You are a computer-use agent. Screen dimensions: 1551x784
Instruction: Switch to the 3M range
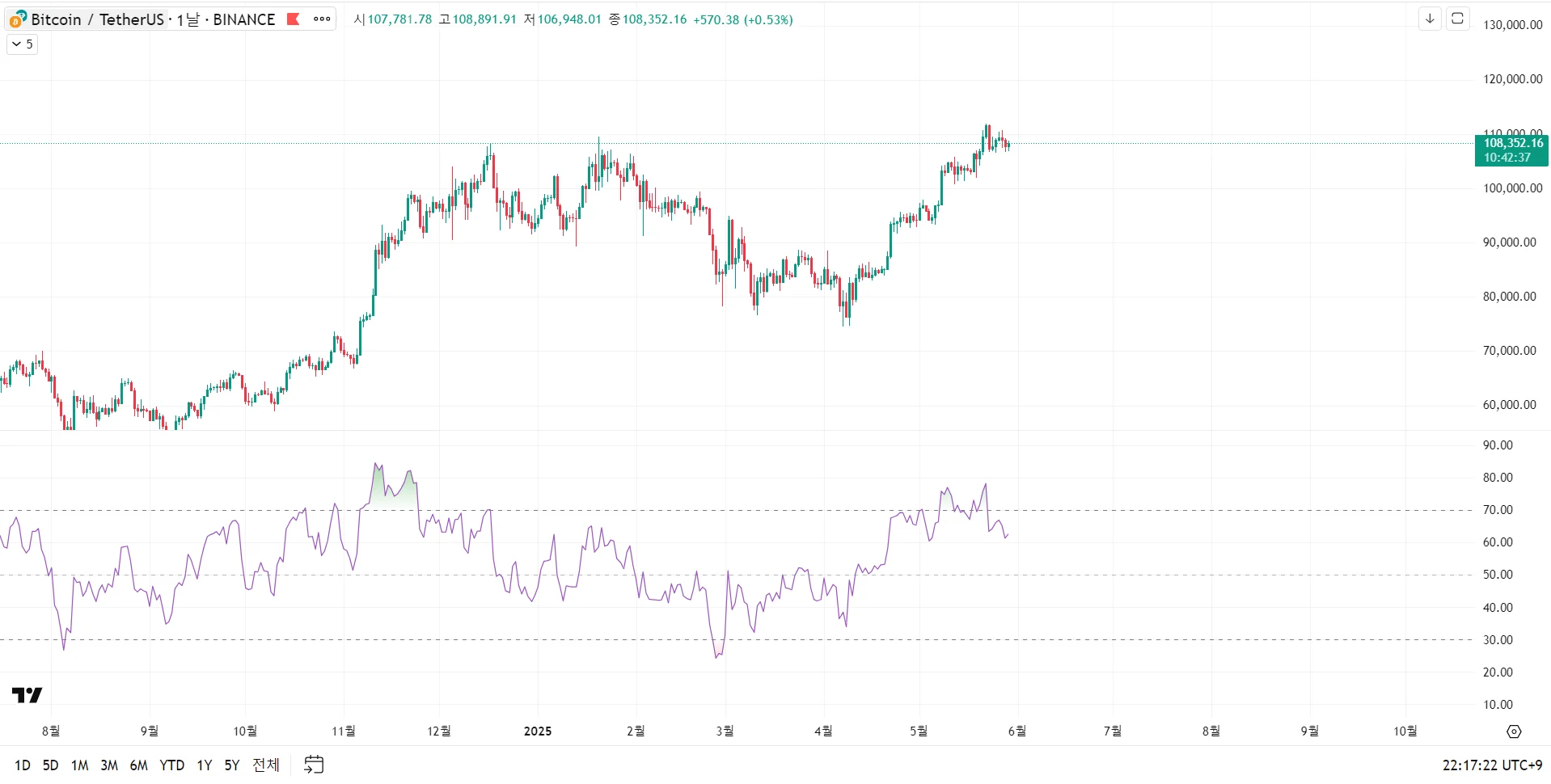click(x=109, y=765)
